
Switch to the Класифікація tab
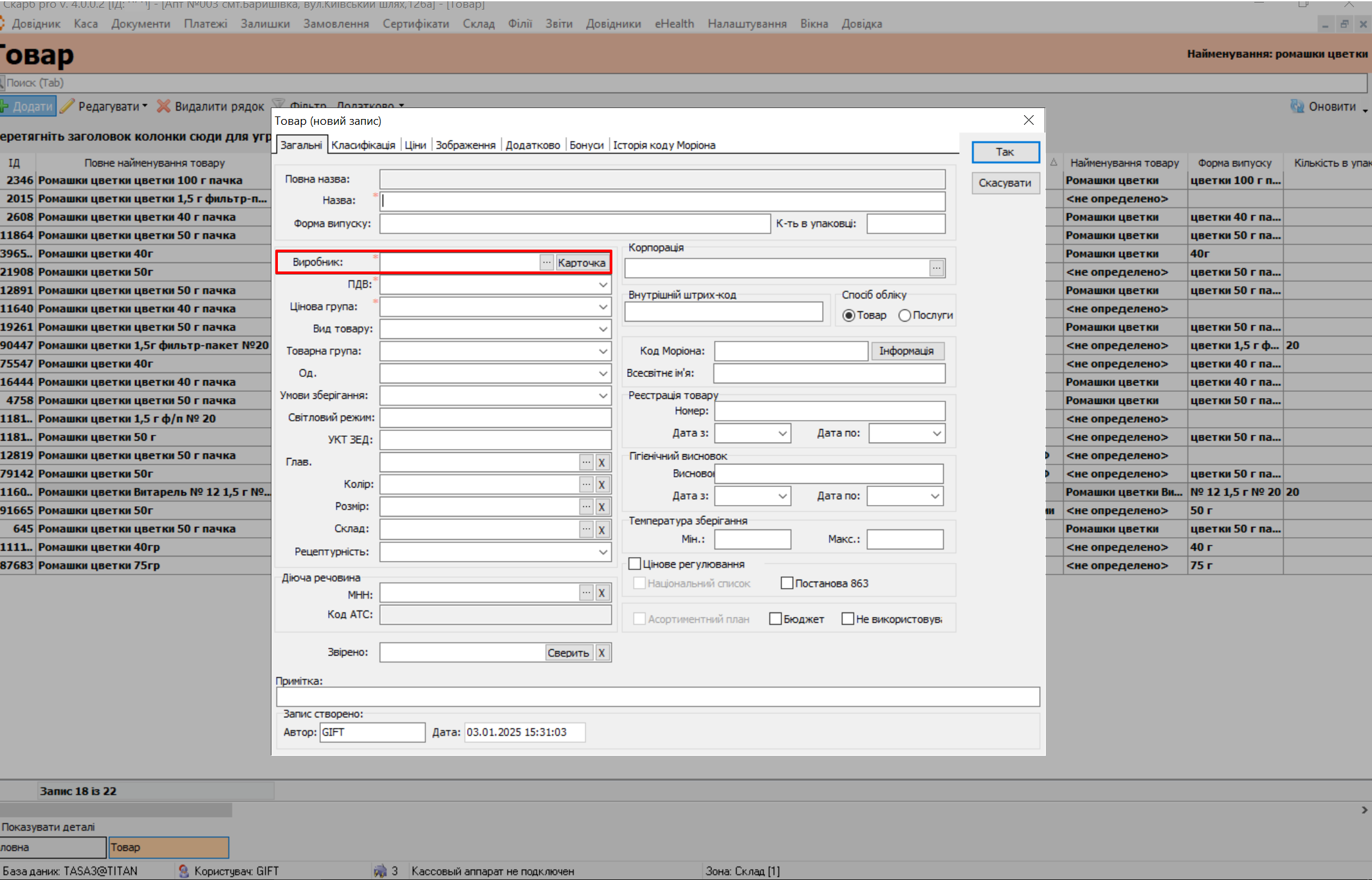point(363,145)
